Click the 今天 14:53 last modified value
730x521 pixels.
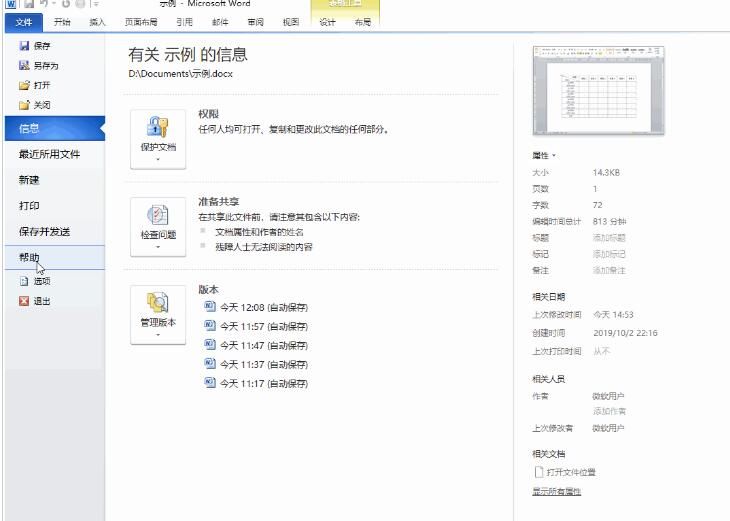(613, 315)
